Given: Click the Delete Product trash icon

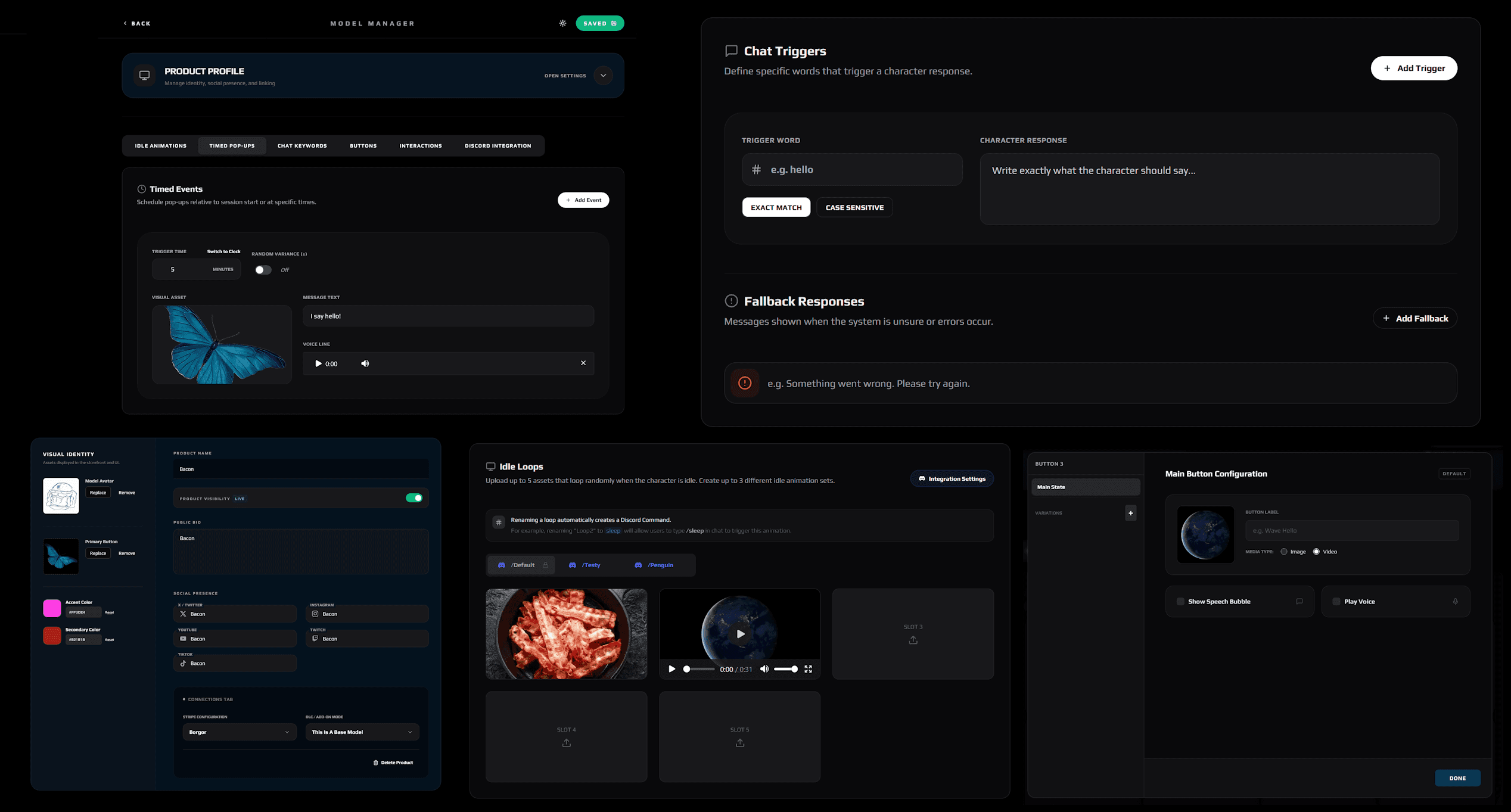Looking at the screenshot, I should tap(375, 763).
